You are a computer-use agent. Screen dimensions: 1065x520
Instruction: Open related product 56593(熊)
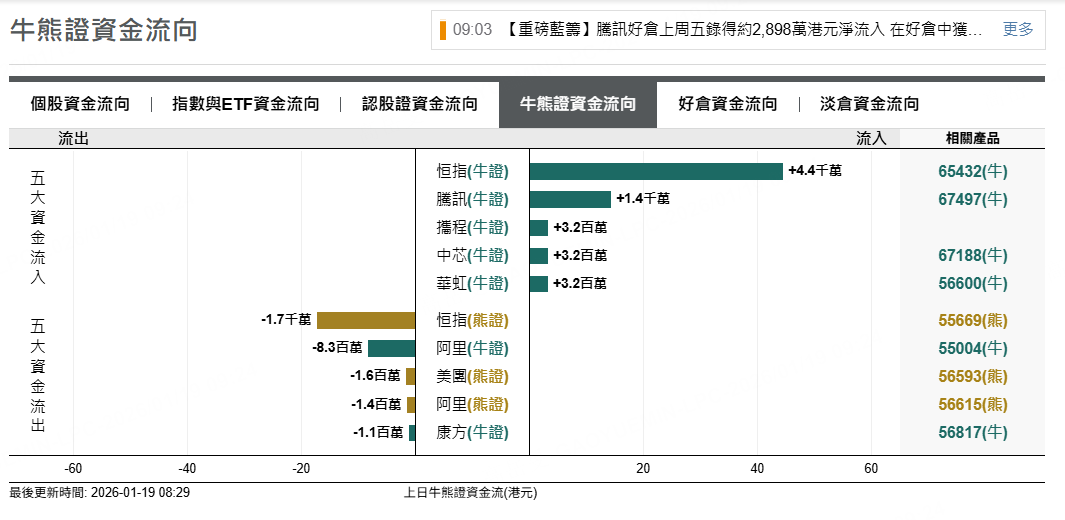(x=973, y=376)
